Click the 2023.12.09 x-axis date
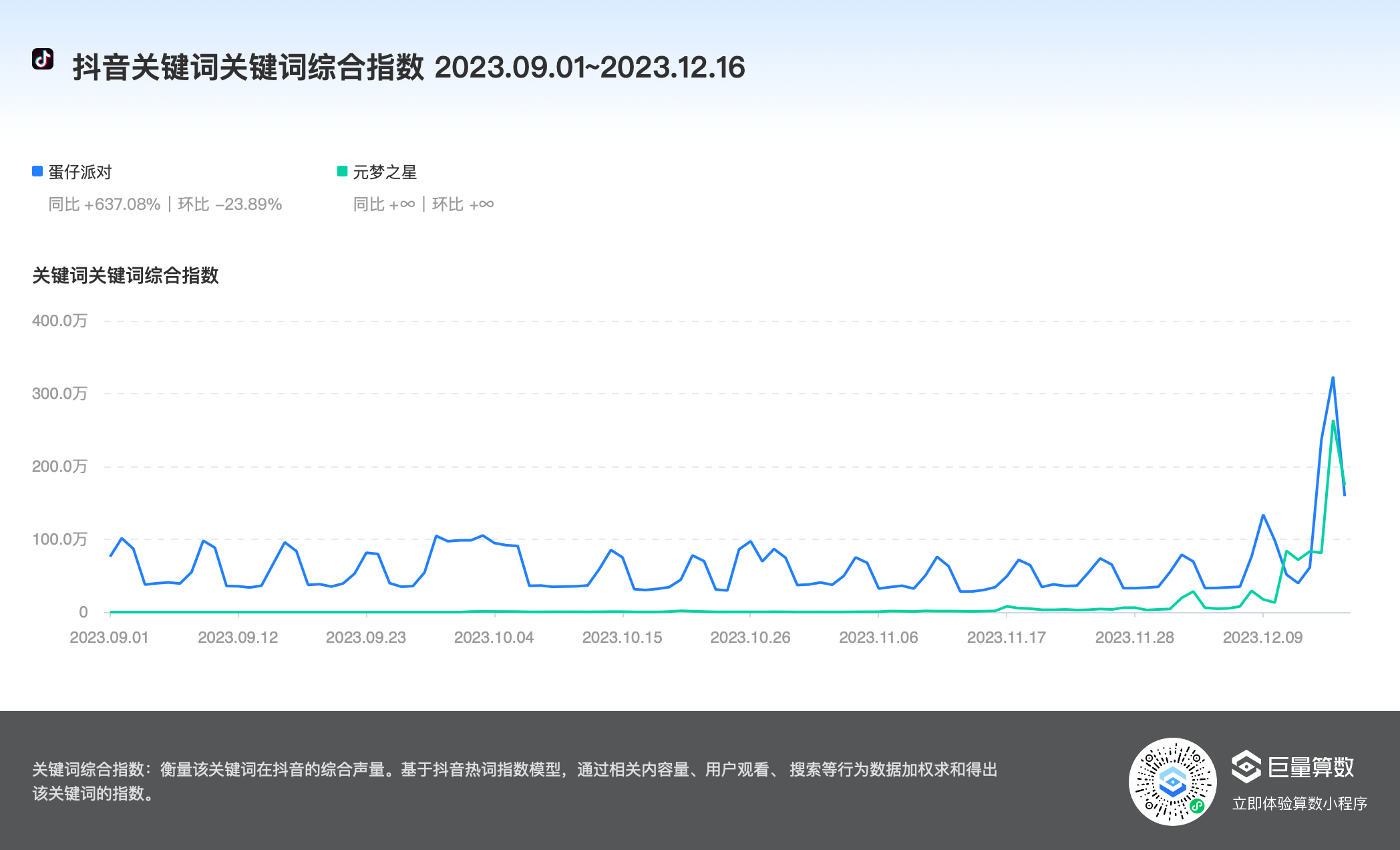1400x850 pixels. 1263,637
